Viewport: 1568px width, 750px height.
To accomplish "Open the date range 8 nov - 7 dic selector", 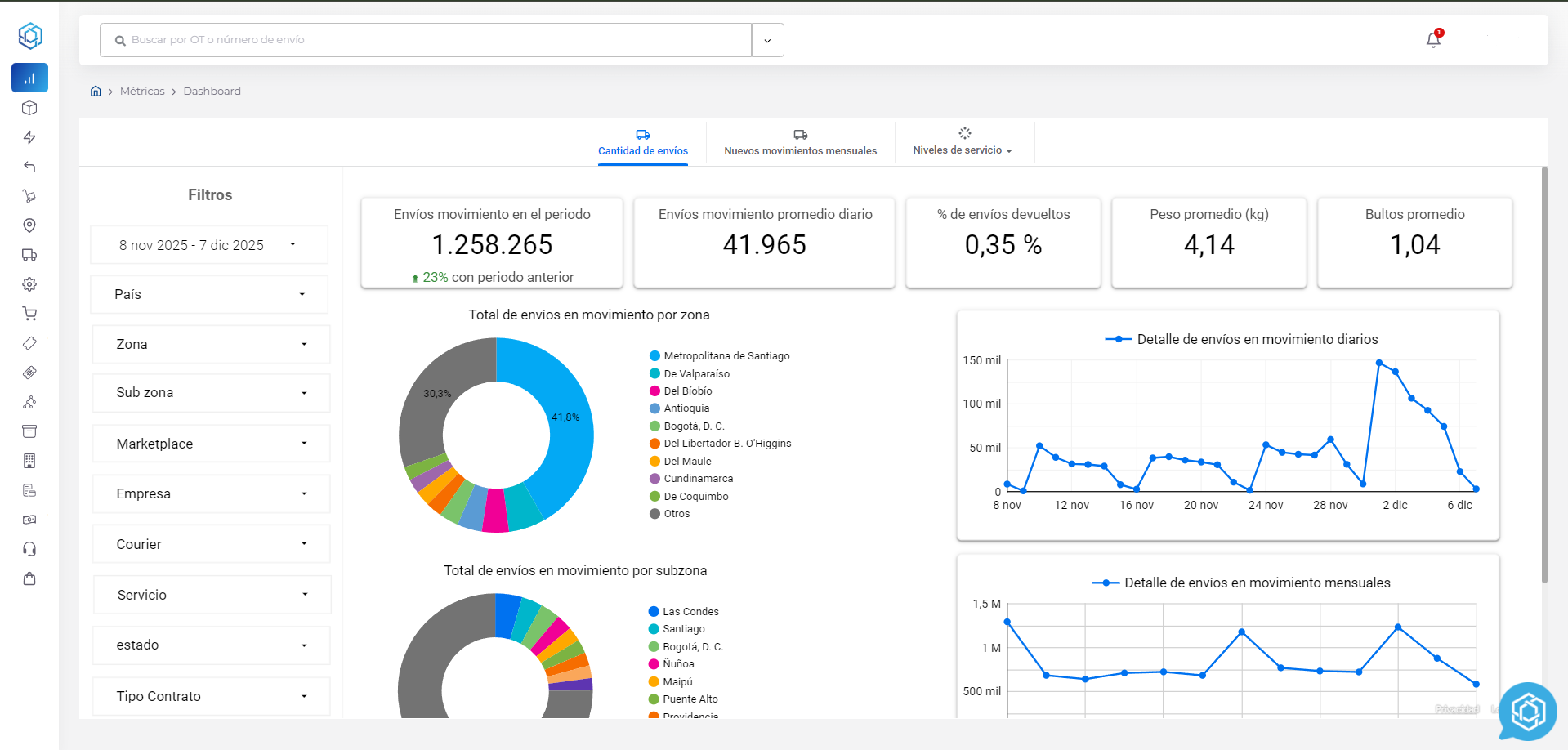I will point(208,245).
